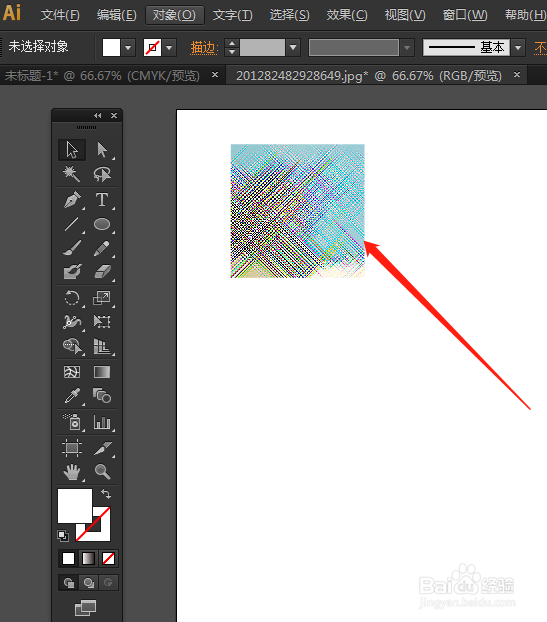This screenshot has width=547, height=622.
Task: Enable Draw Inside mode
Action: click(x=108, y=583)
